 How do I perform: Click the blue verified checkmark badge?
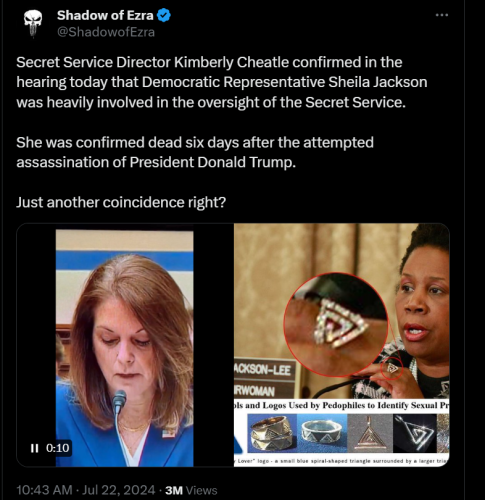pyautogui.click(x=164, y=15)
